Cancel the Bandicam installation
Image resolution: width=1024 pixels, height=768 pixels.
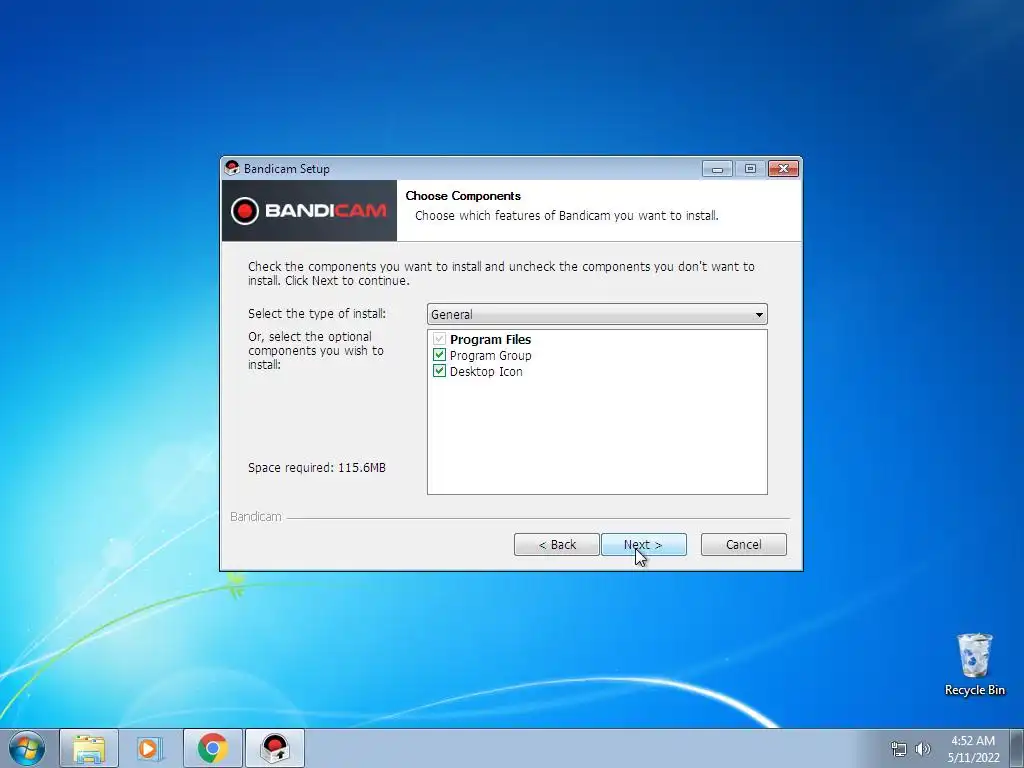[x=743, y=545]
